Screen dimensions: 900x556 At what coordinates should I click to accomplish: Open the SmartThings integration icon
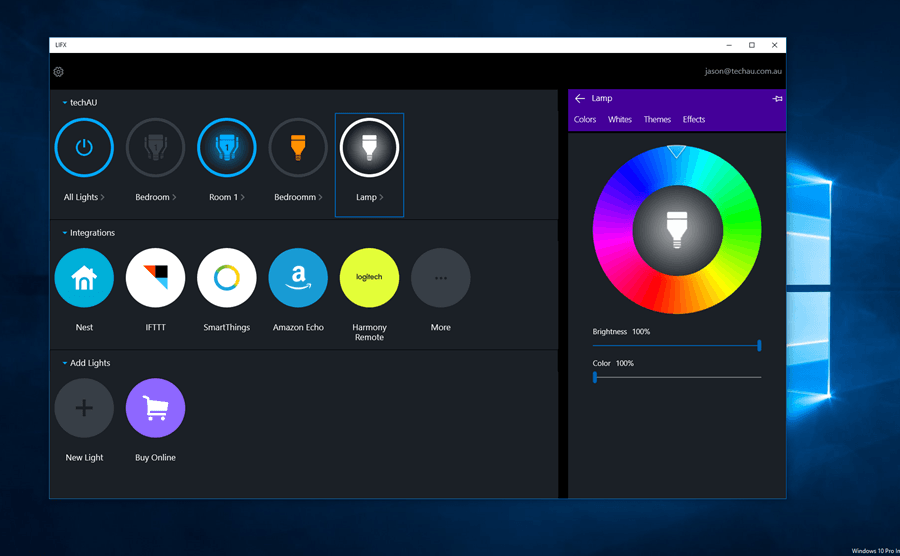pyautogui.click(x=227, y=278)
